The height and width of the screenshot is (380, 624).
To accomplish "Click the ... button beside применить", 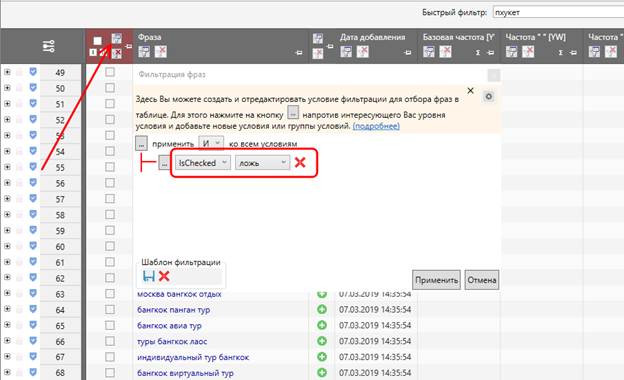I will (141, 143).
